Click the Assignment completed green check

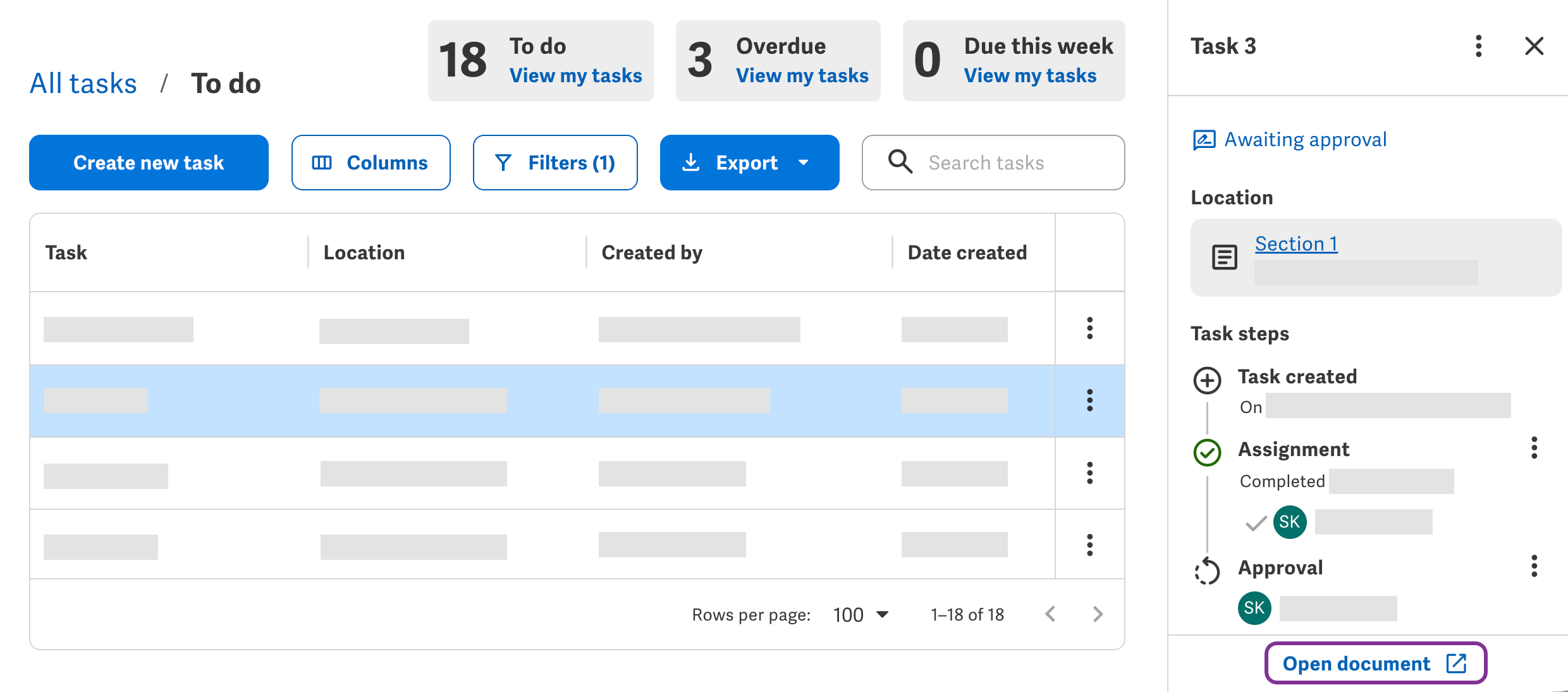pos(1207,453)
